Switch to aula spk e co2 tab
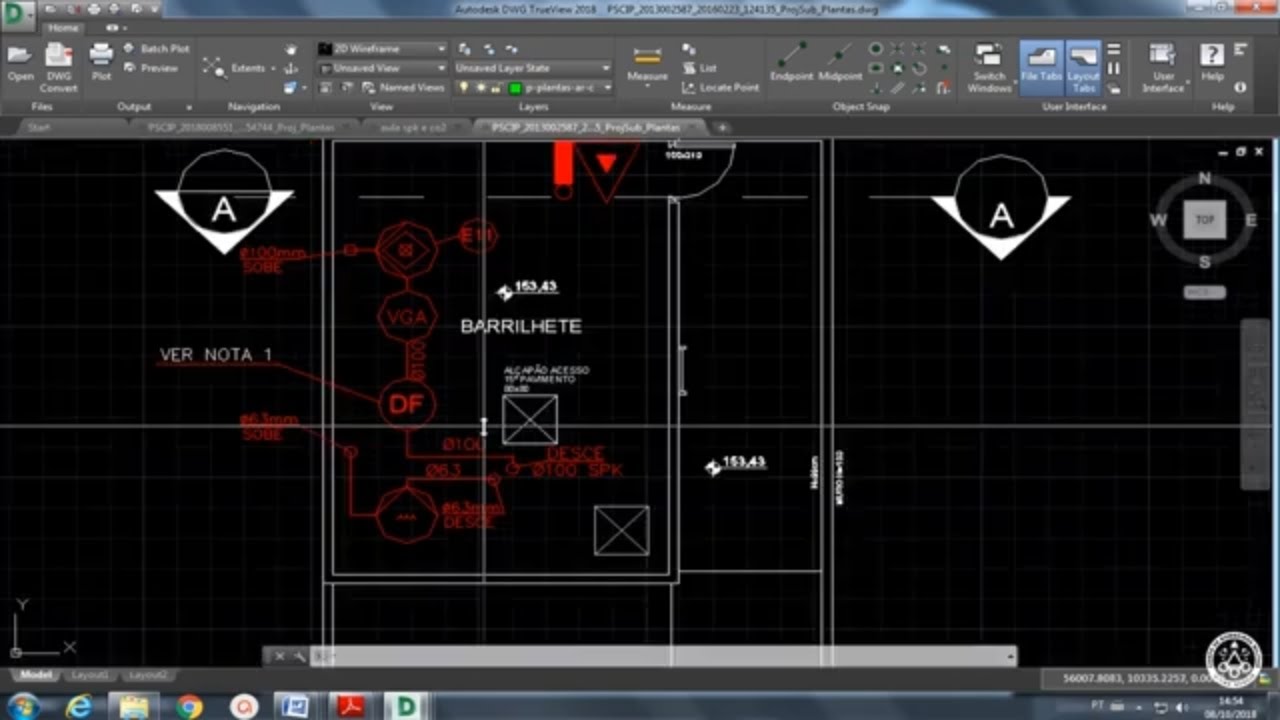1280x720 pixels. click(413, 127)
